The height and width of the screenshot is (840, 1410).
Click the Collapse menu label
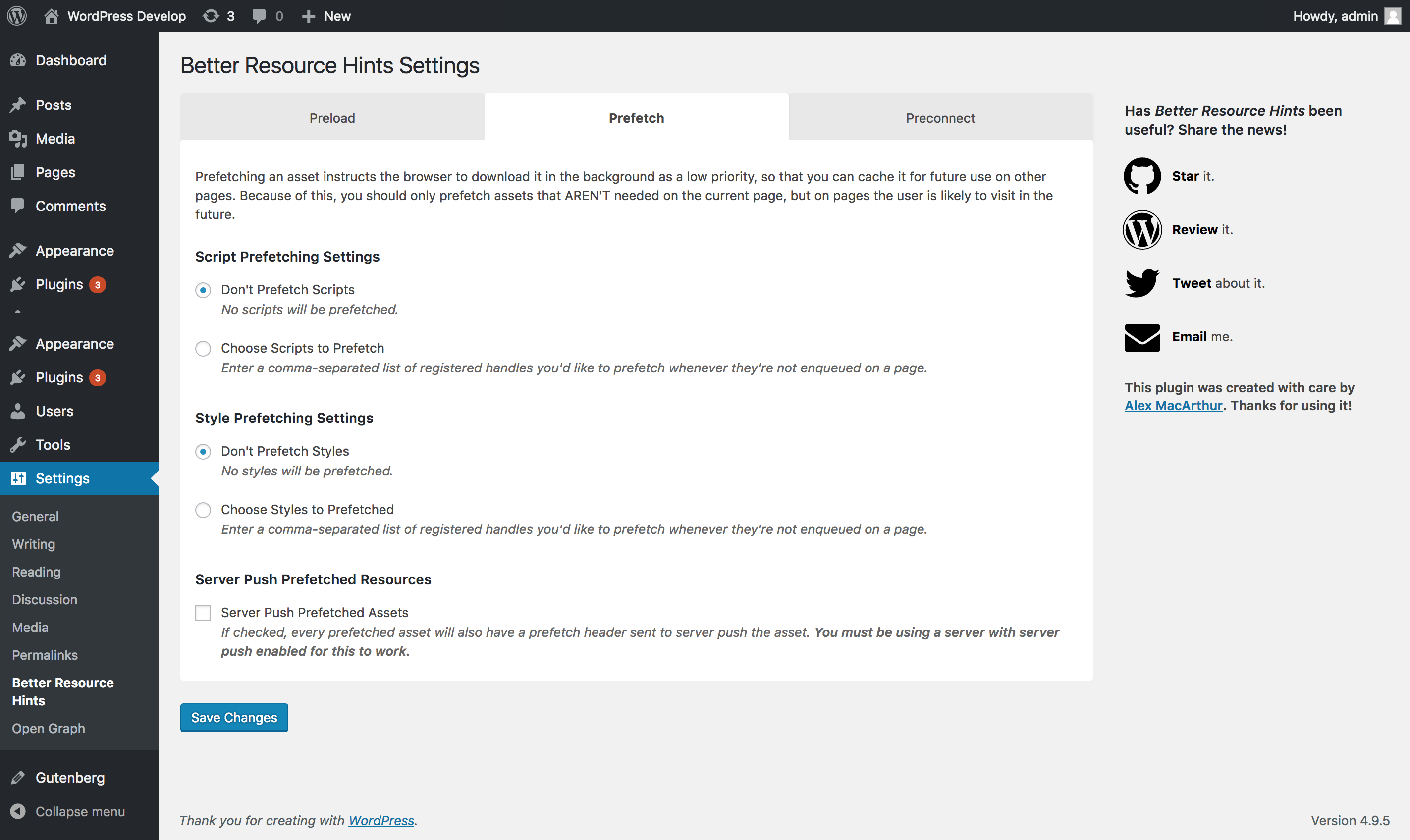[80, 812]
